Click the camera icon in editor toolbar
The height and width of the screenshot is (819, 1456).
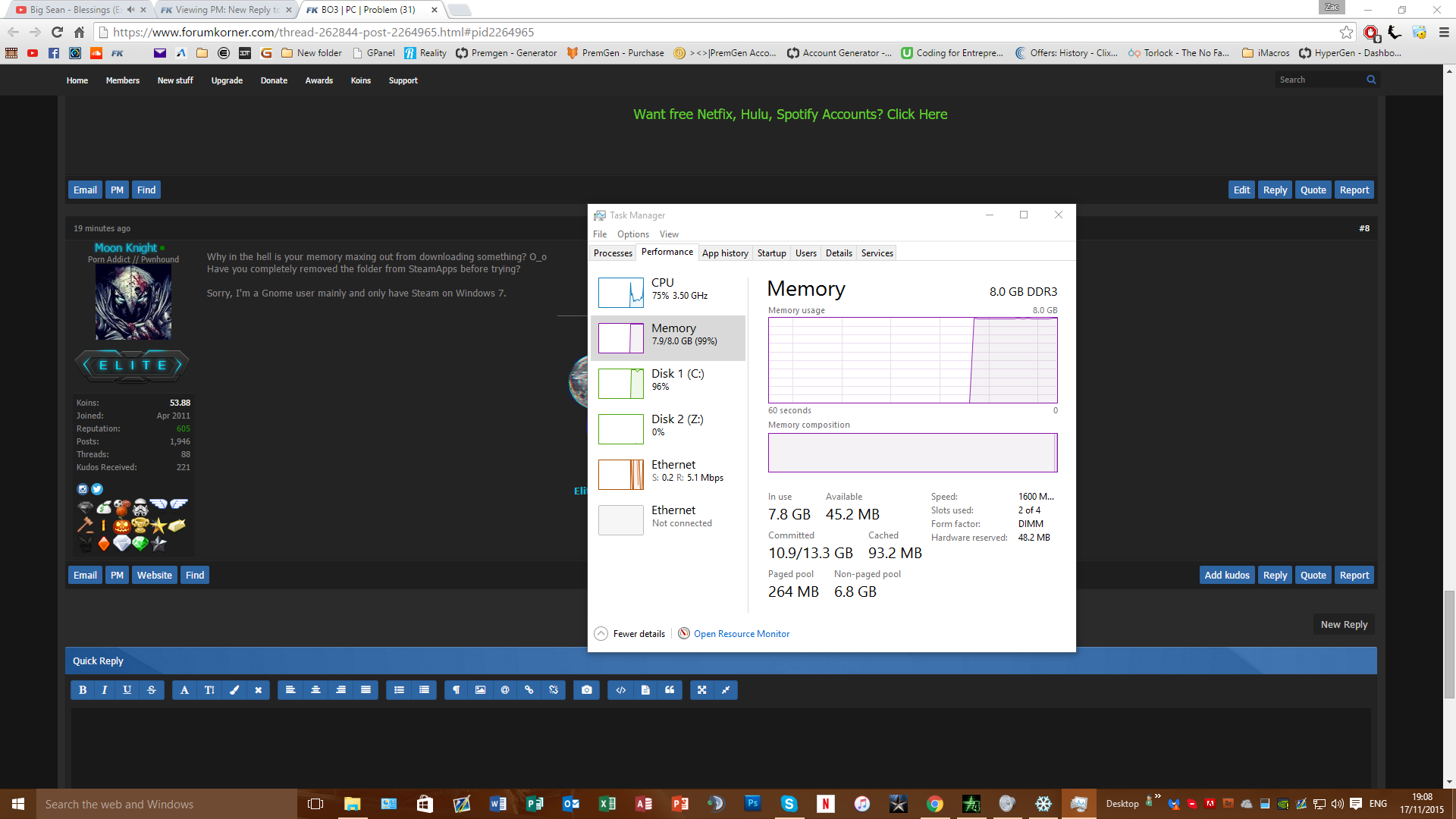pos(587,690)
